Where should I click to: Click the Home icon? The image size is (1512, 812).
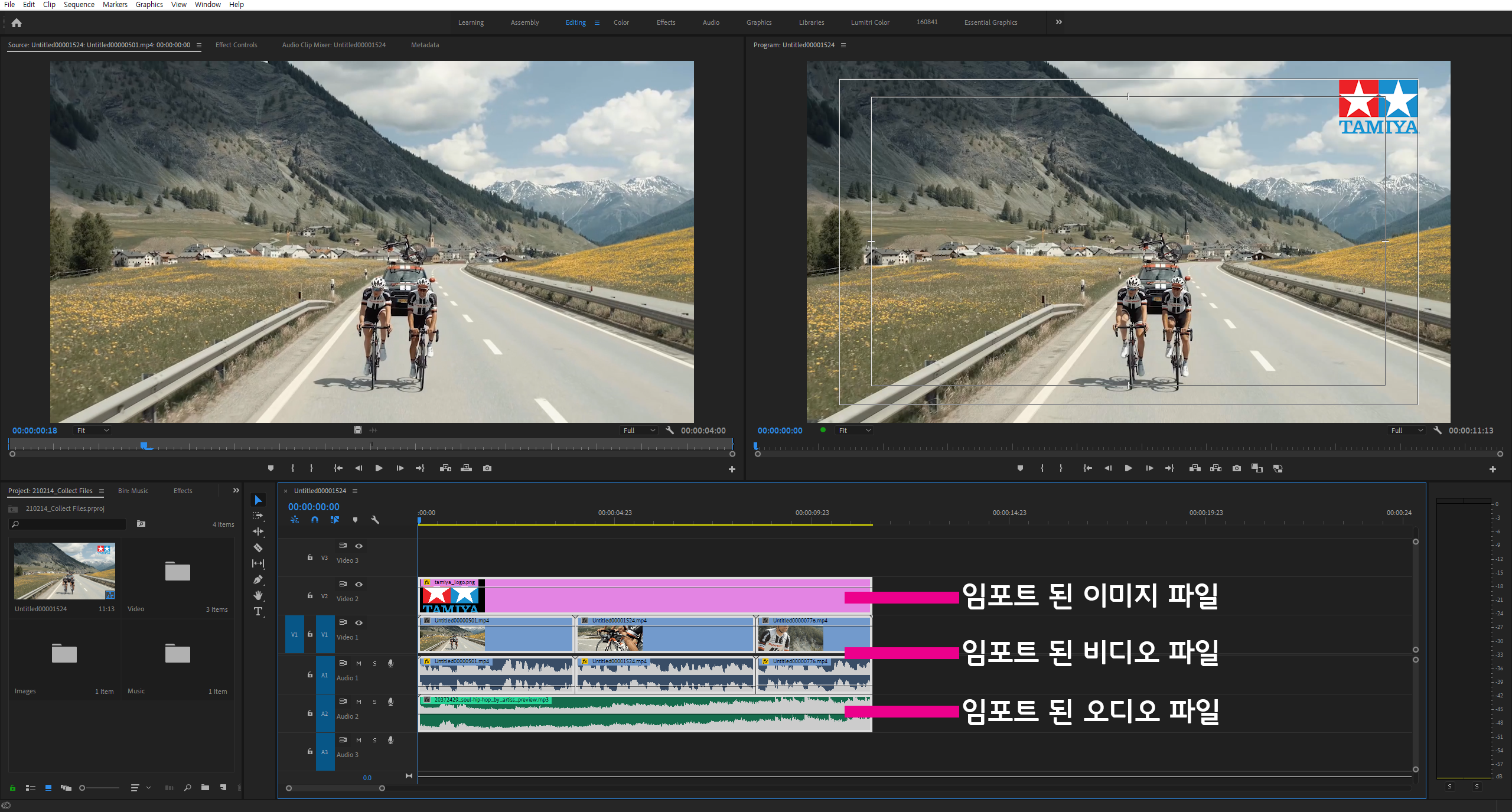click(x=17, y=23)
